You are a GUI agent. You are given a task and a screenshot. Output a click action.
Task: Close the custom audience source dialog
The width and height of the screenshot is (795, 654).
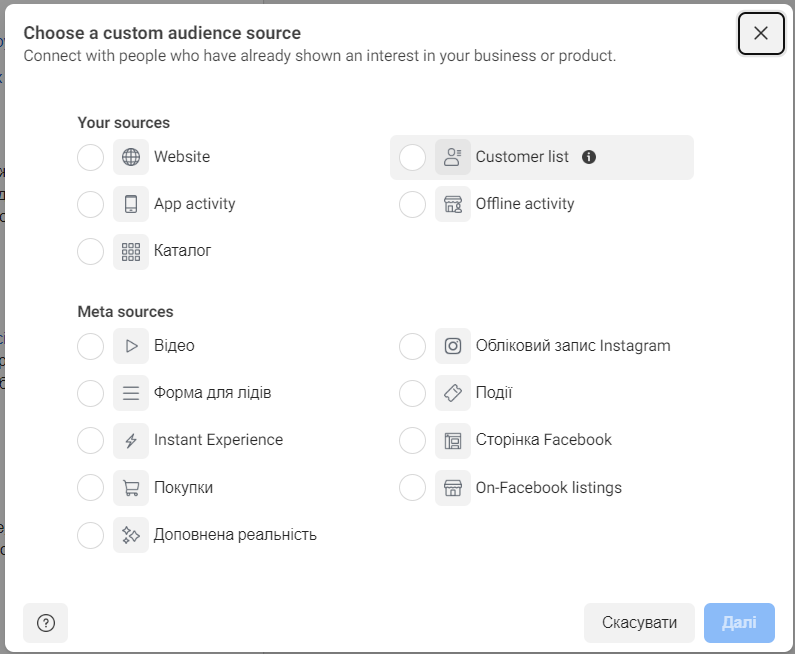click(761, 33)
